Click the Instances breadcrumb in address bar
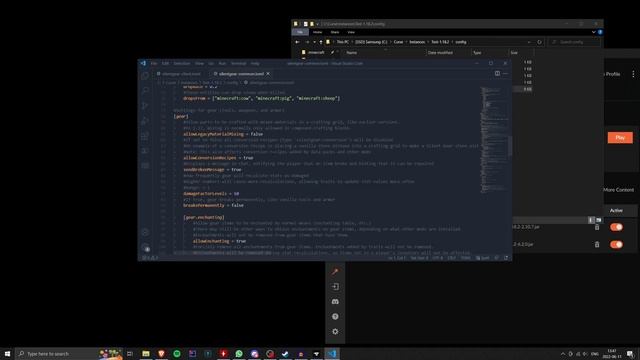 (x=417, y=42)
